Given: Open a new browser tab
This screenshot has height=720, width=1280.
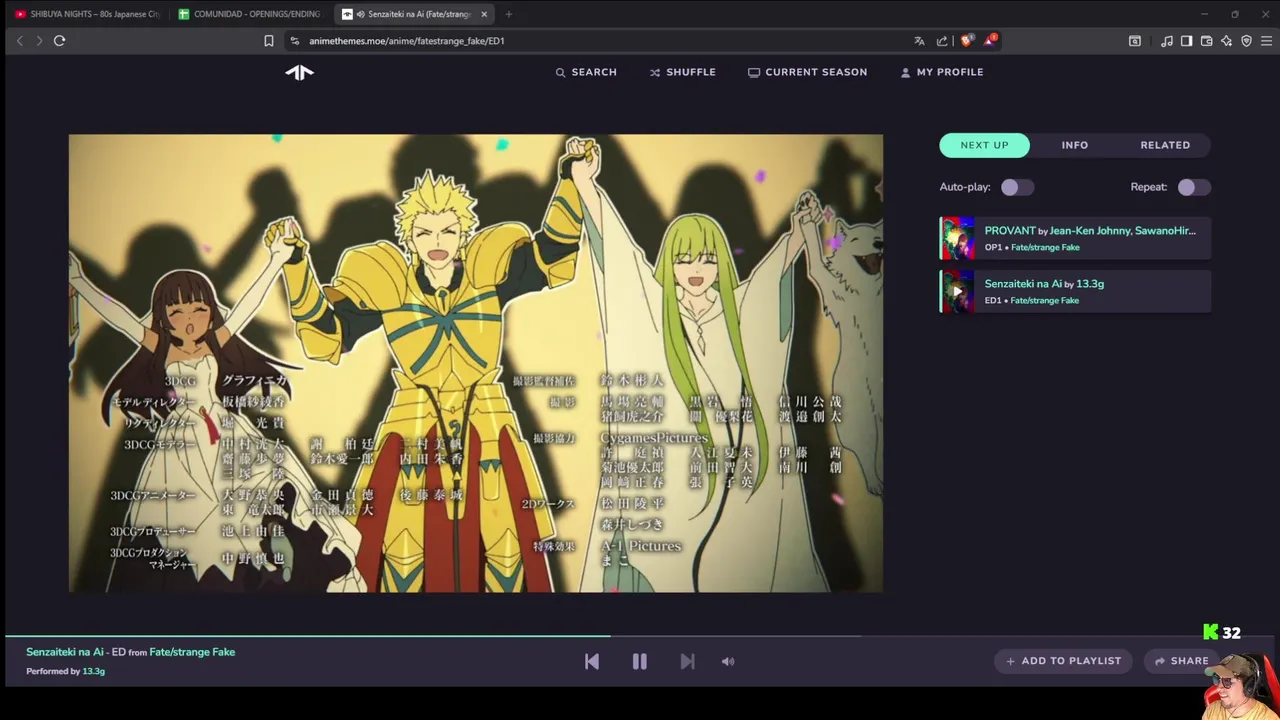Looking at the screenshot, I should [508, 14].
